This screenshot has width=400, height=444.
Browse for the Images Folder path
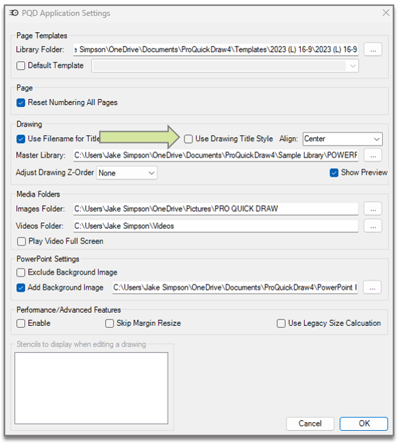tap(373, 209)
